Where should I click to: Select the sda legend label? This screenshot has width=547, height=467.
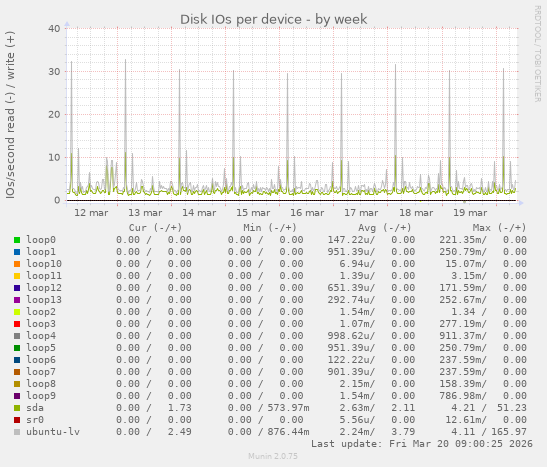tap(35, 408)
